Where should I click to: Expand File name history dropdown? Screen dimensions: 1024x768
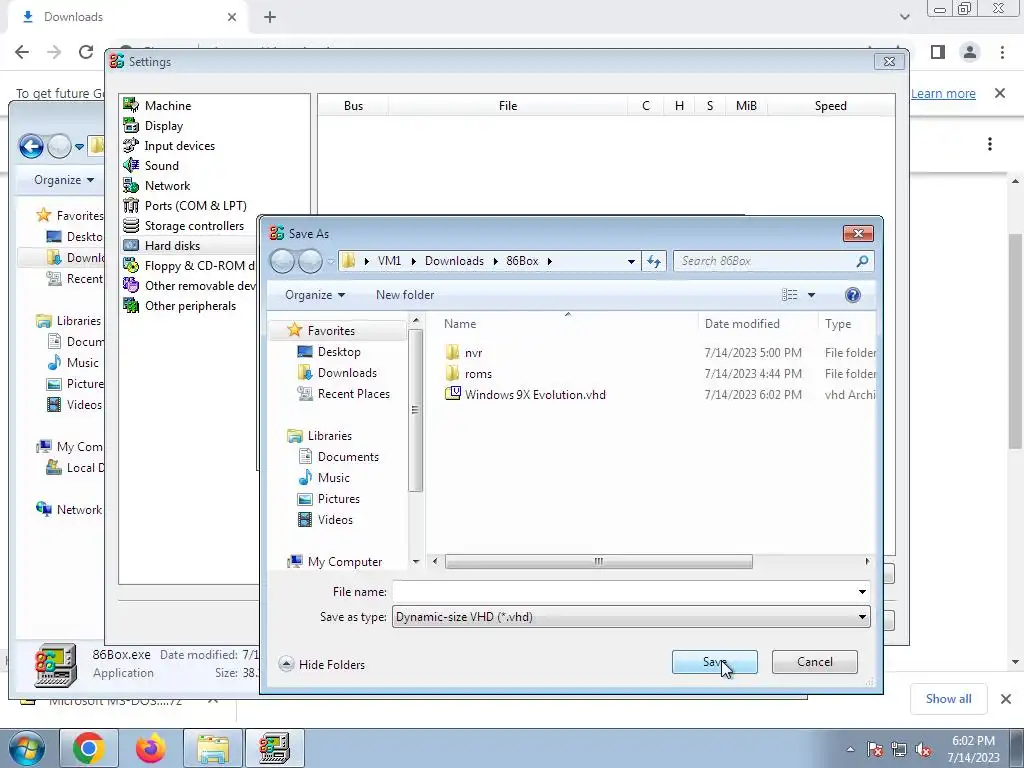pos(862,592)
